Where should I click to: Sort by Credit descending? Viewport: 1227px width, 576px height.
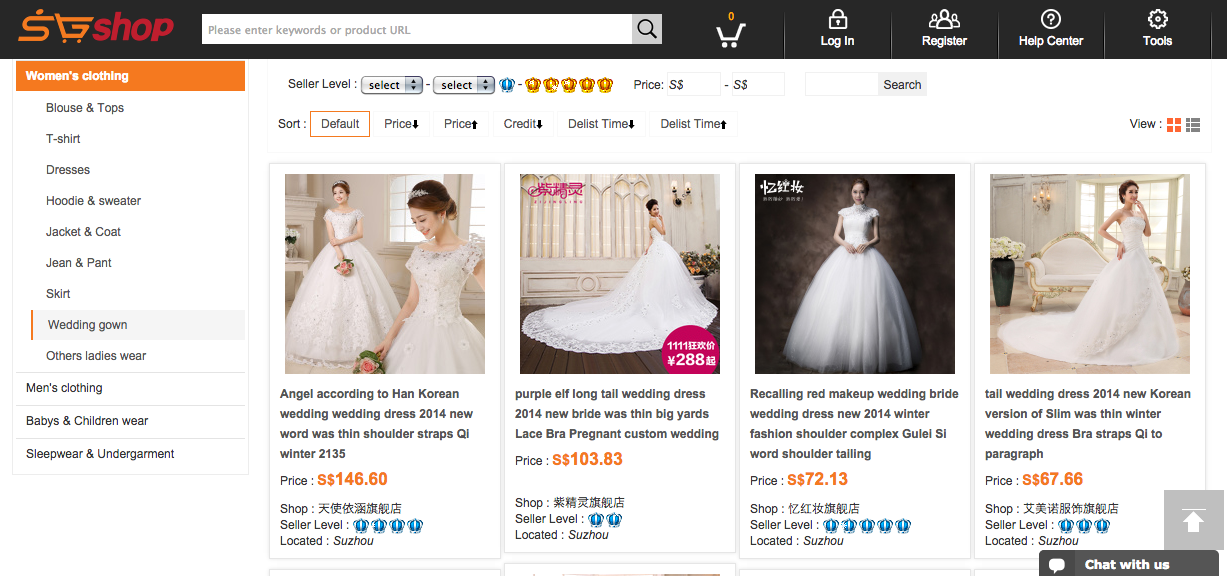pos(523,124)
